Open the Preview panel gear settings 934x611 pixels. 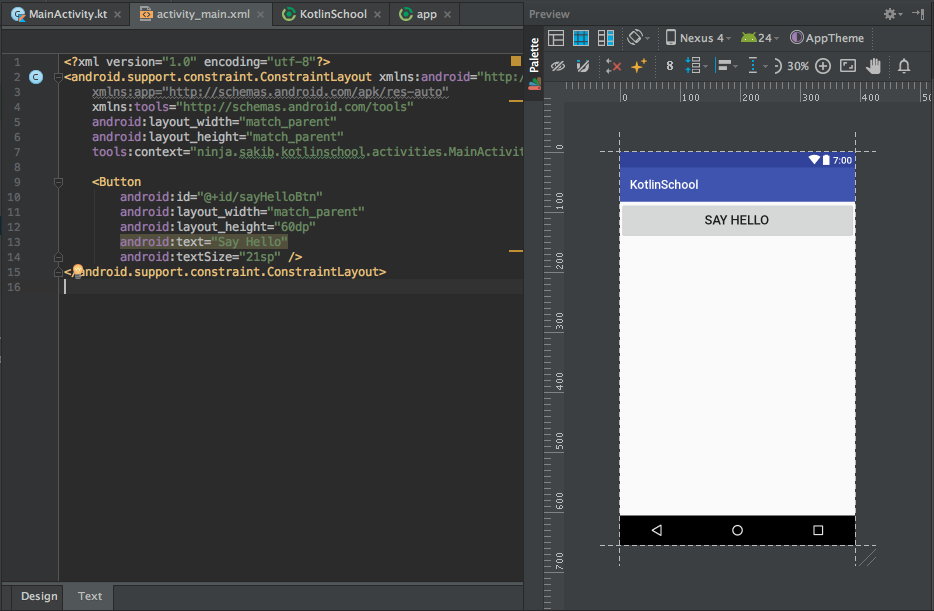pyautogui.click(x=892, y=14)
